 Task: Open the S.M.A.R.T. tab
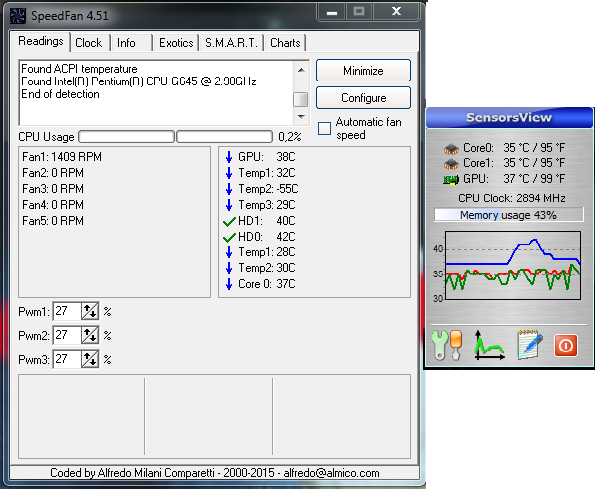click(x=231, y=43)
